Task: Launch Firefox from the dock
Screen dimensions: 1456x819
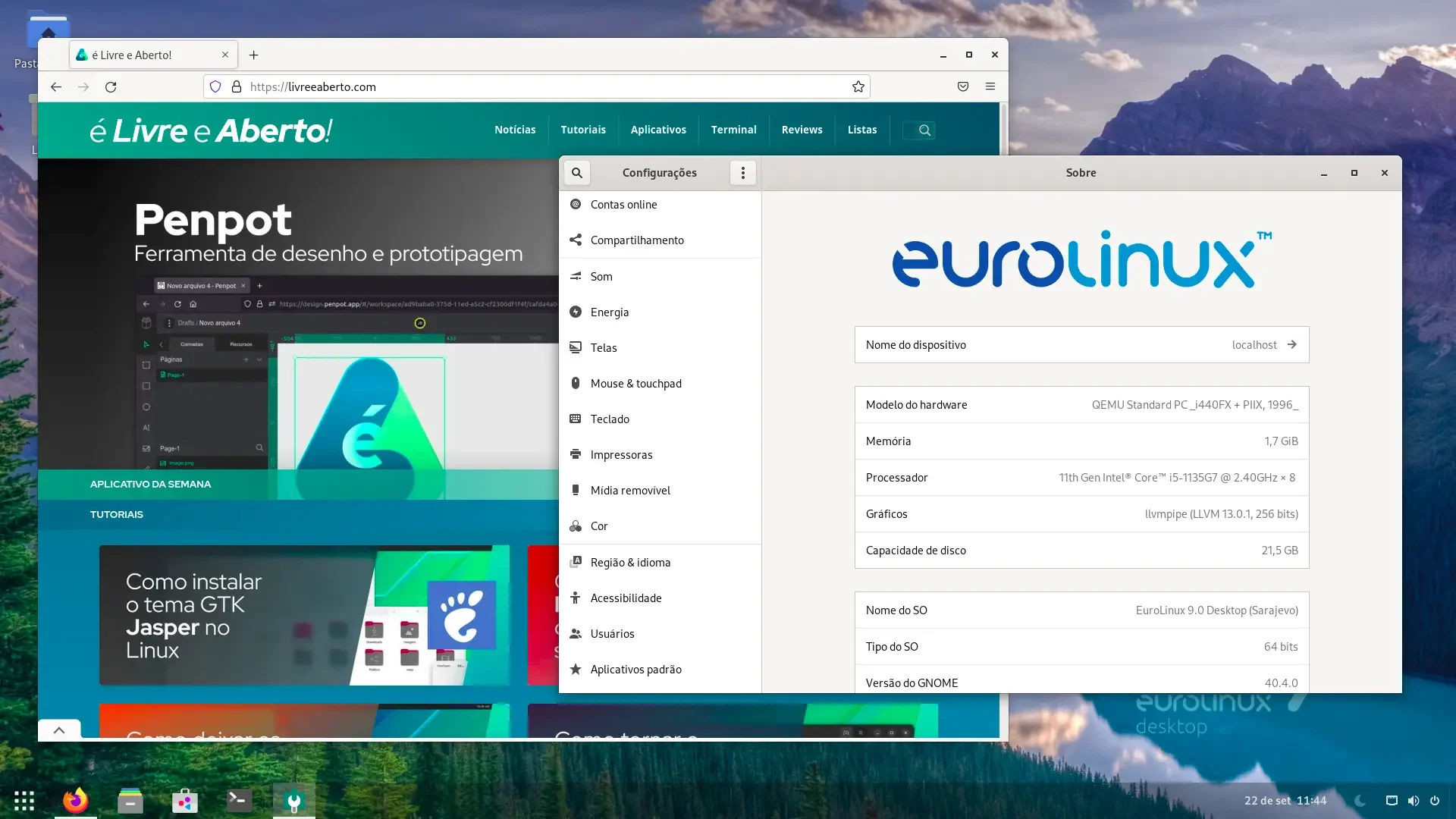Action: 76,801
